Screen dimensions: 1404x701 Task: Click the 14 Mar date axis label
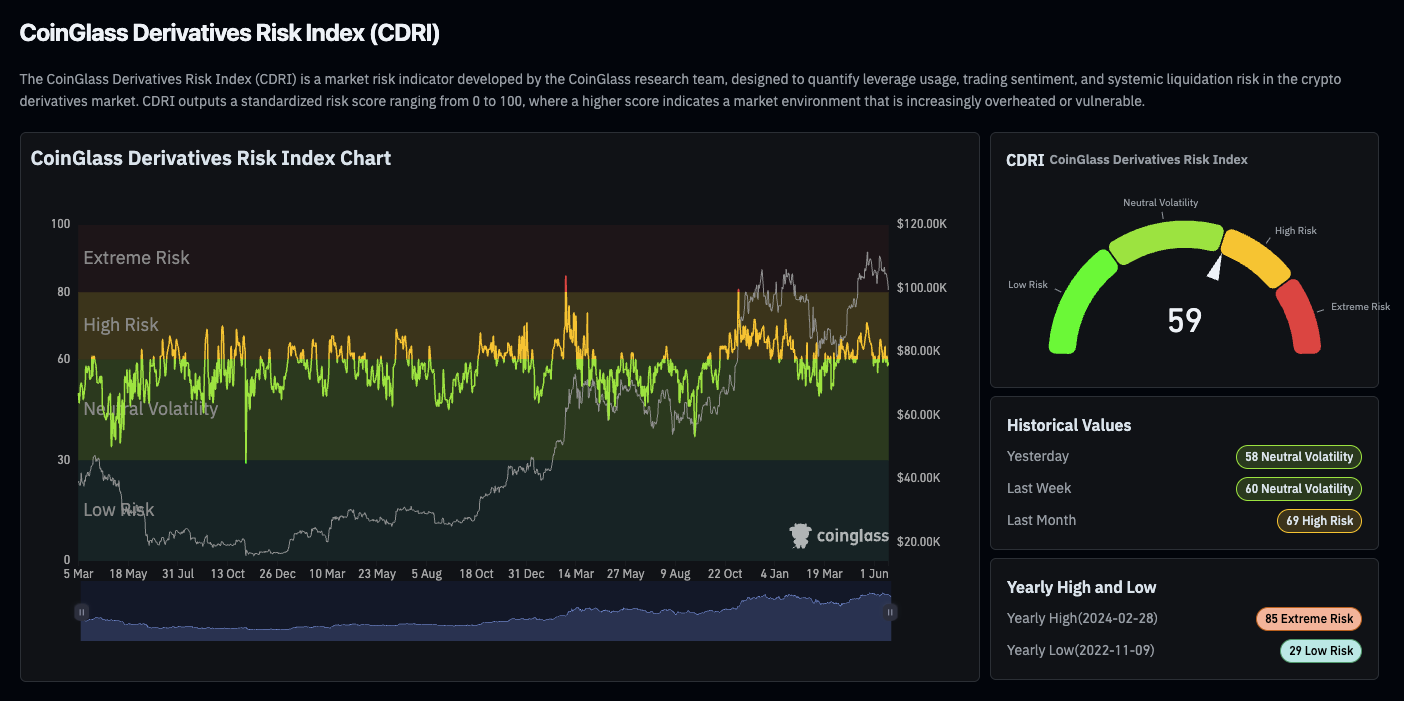(x=575, y=574)
